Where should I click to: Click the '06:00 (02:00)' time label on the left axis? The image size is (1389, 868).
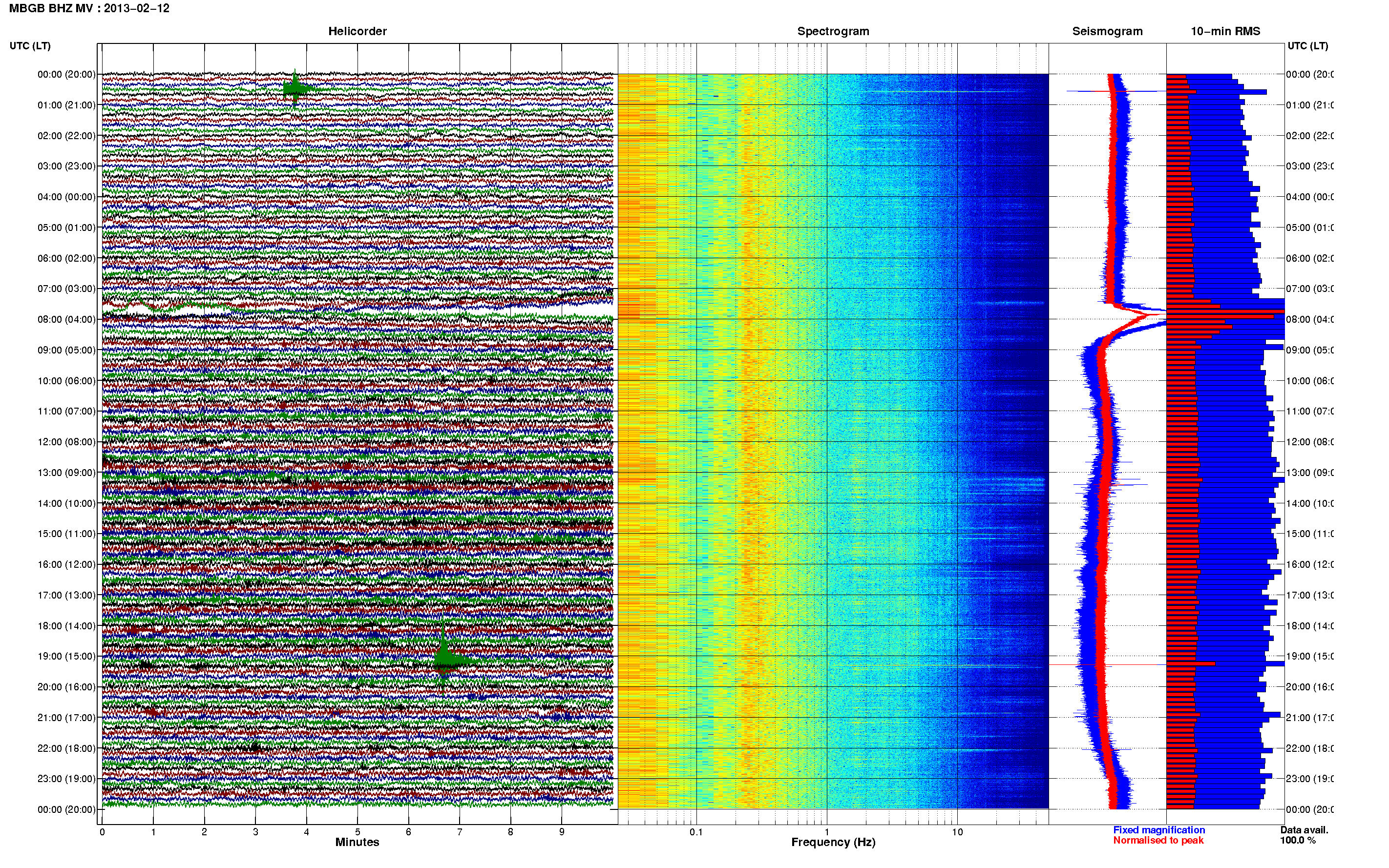tap(66, 258)
